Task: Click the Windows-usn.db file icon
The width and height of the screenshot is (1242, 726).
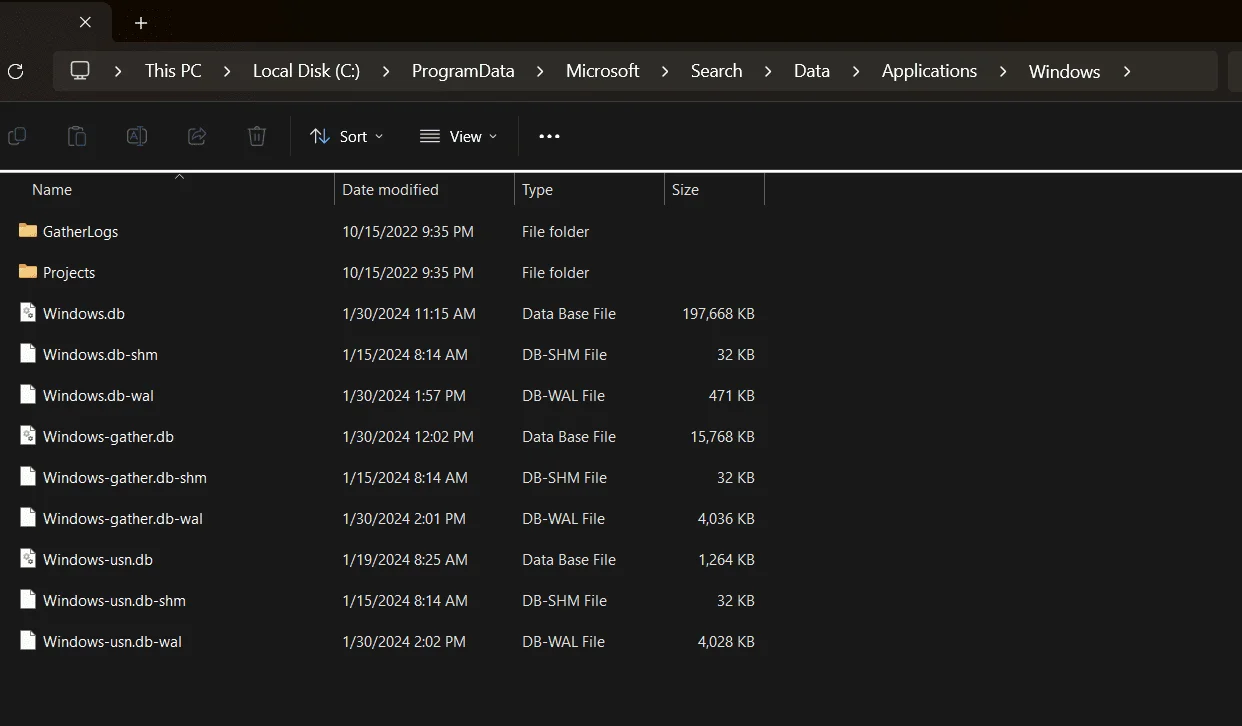Action: [28, 558]
